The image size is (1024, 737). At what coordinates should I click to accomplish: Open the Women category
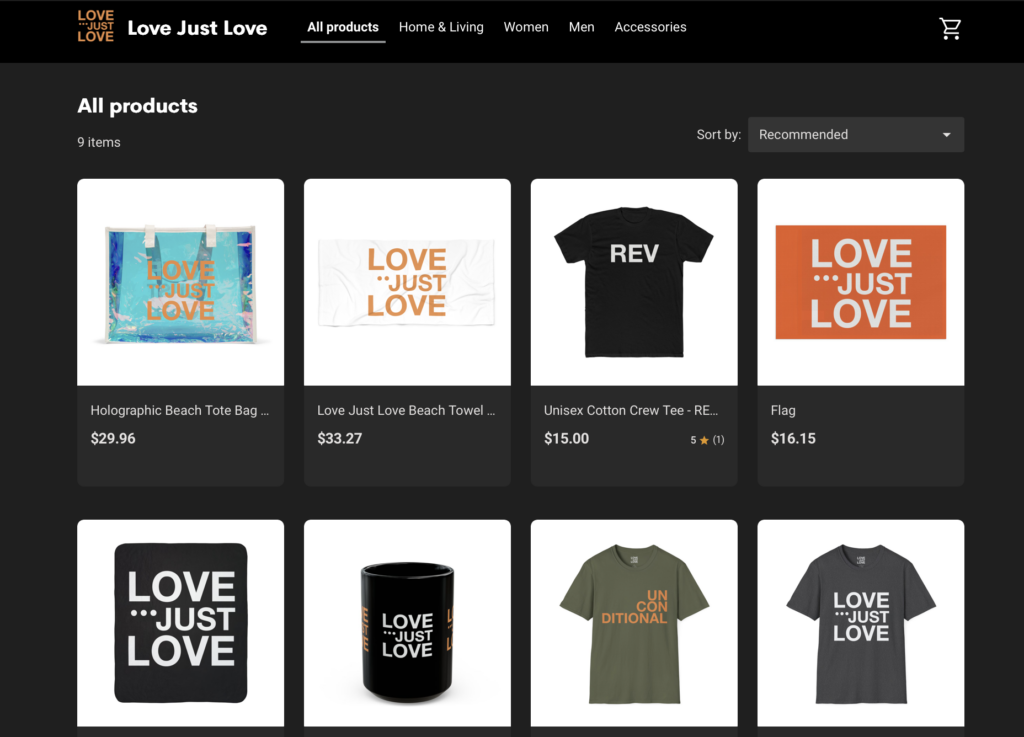[x=526, y=27]
